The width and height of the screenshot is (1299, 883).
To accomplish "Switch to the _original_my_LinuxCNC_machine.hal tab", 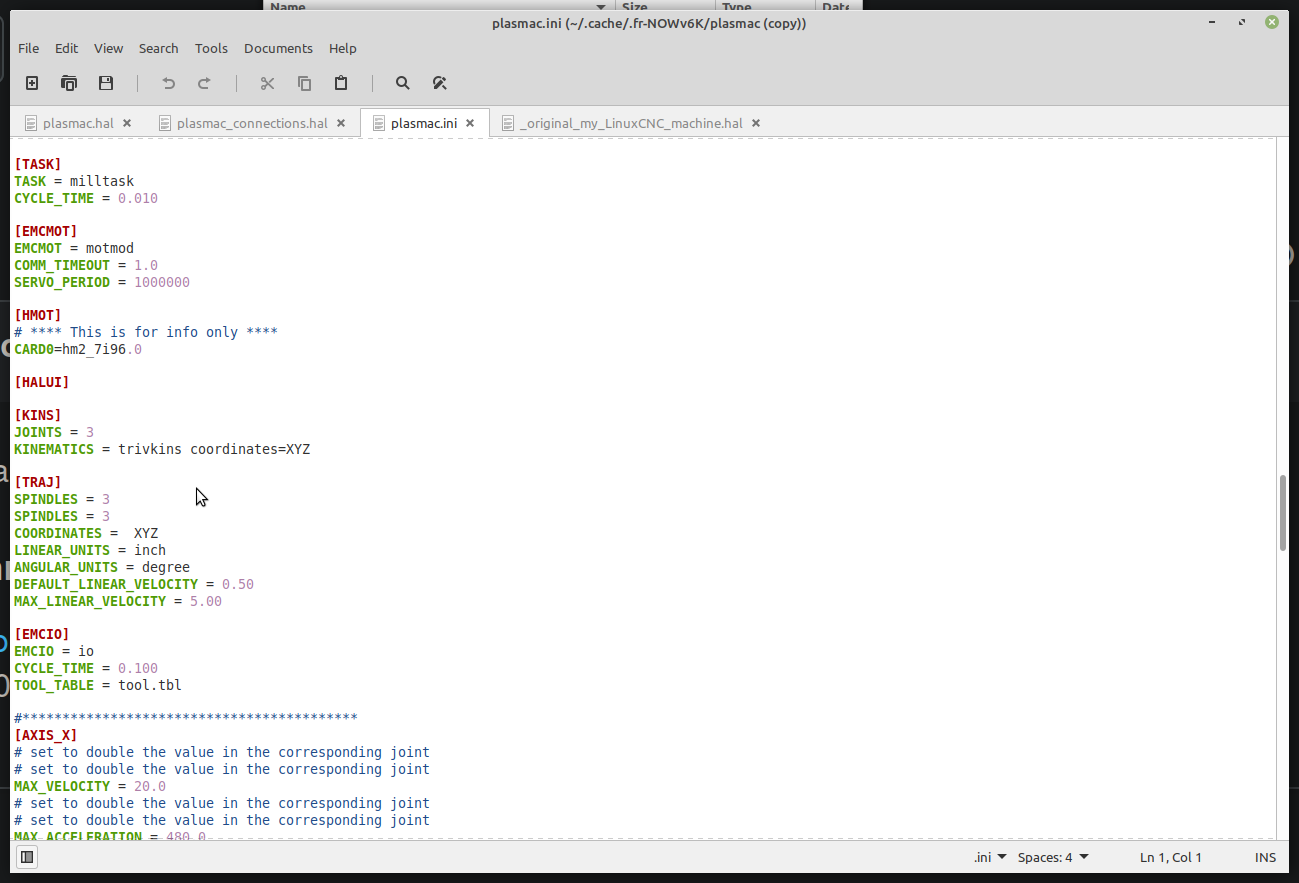I will pos(631,124).
